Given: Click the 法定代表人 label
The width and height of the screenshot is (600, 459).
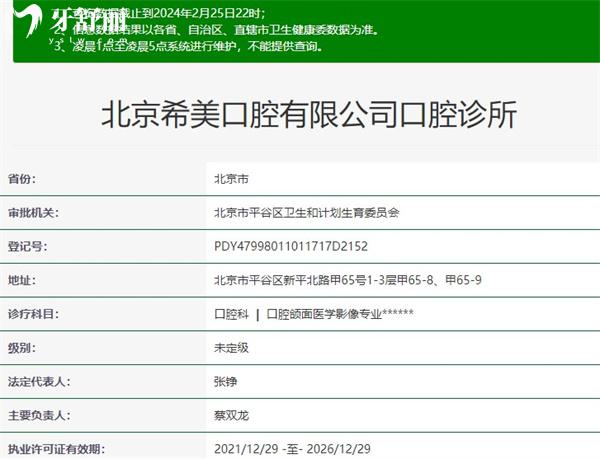Looking at the screenshot, I should click(x=39, y=382).
